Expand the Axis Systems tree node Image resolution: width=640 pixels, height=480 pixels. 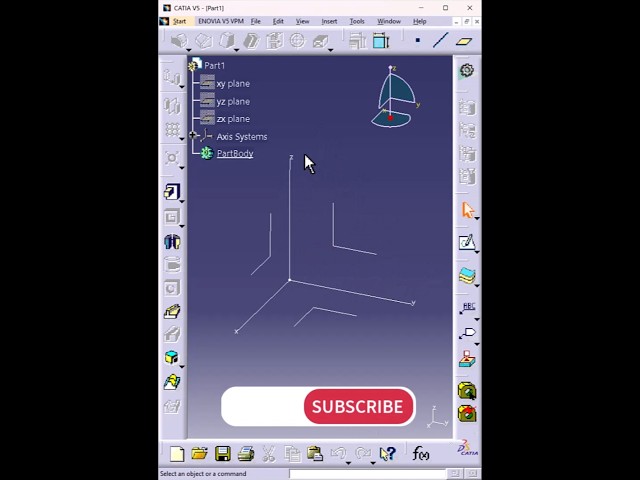coord(193,135)
